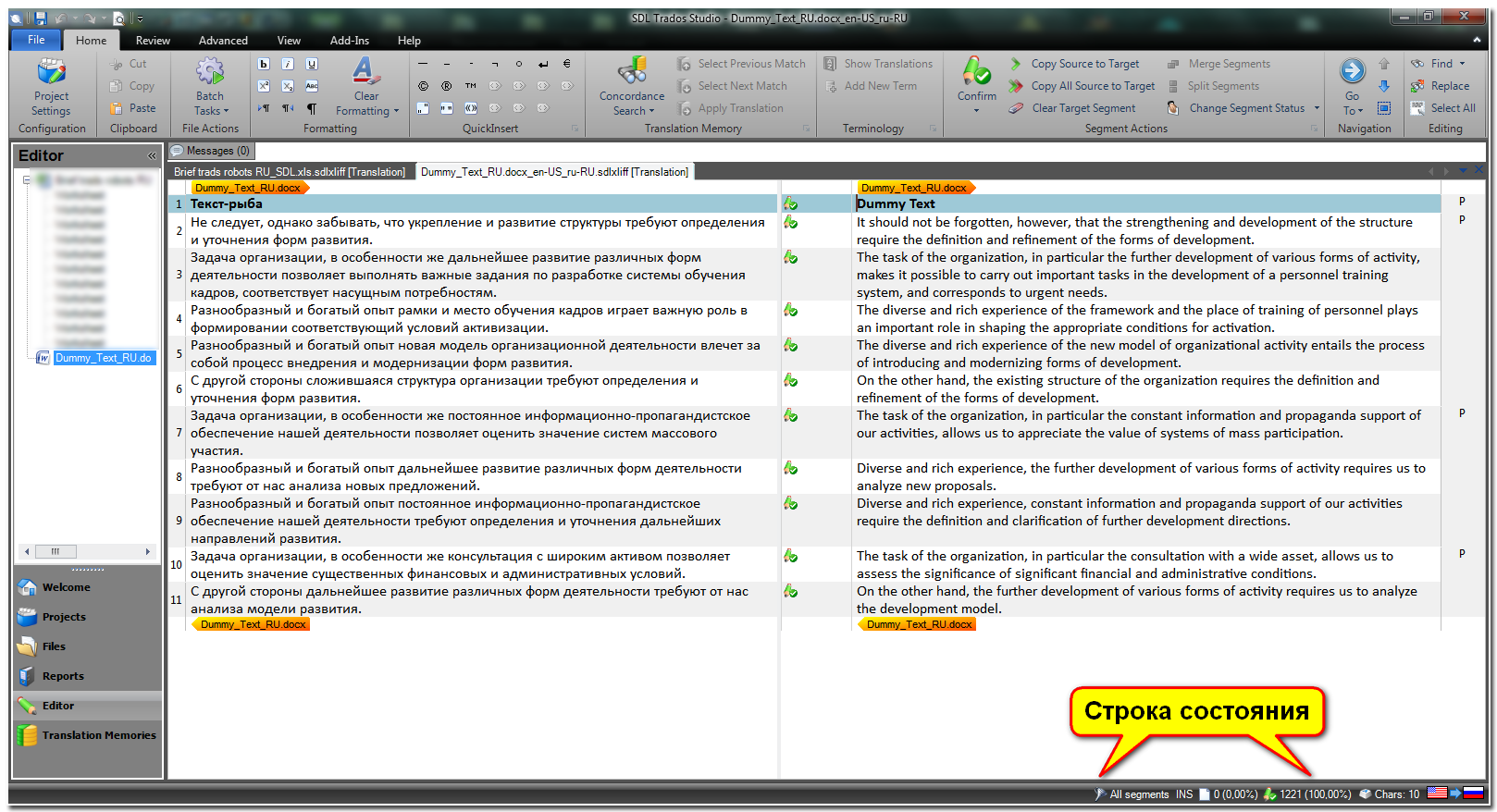
Task: Open the Concordance Search dropdown
Action: click(x=633, y=111)
